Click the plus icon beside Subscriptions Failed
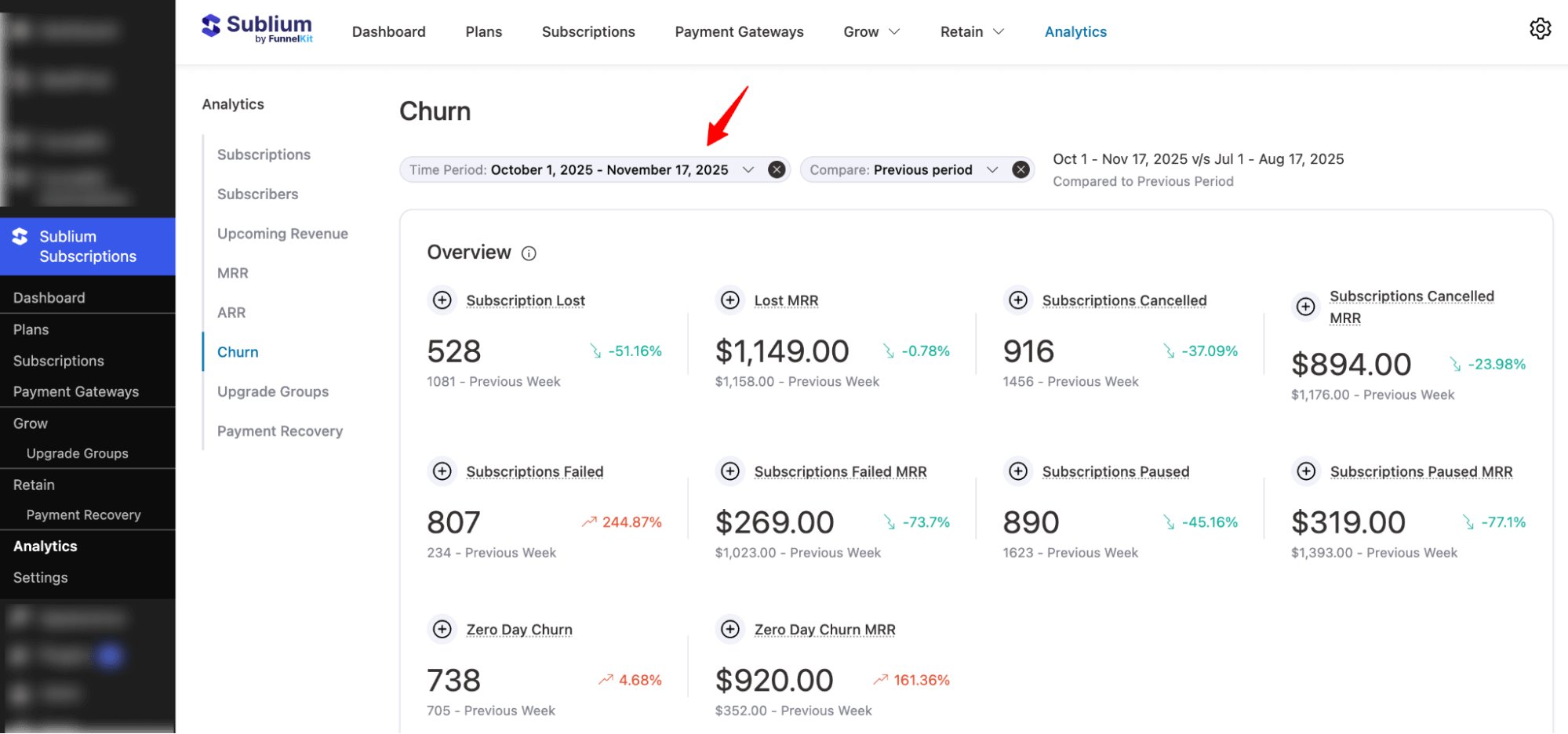This screenshot has height=734, width=1568. [442, 471]
